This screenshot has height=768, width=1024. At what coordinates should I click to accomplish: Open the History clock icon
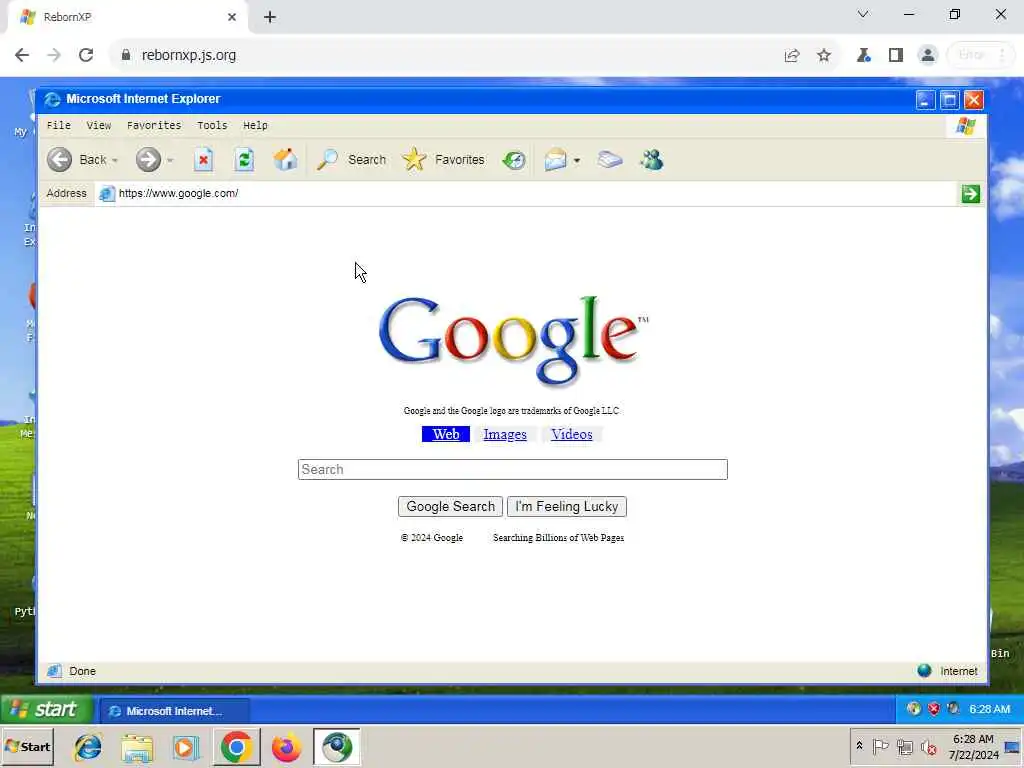pos(514,159)
